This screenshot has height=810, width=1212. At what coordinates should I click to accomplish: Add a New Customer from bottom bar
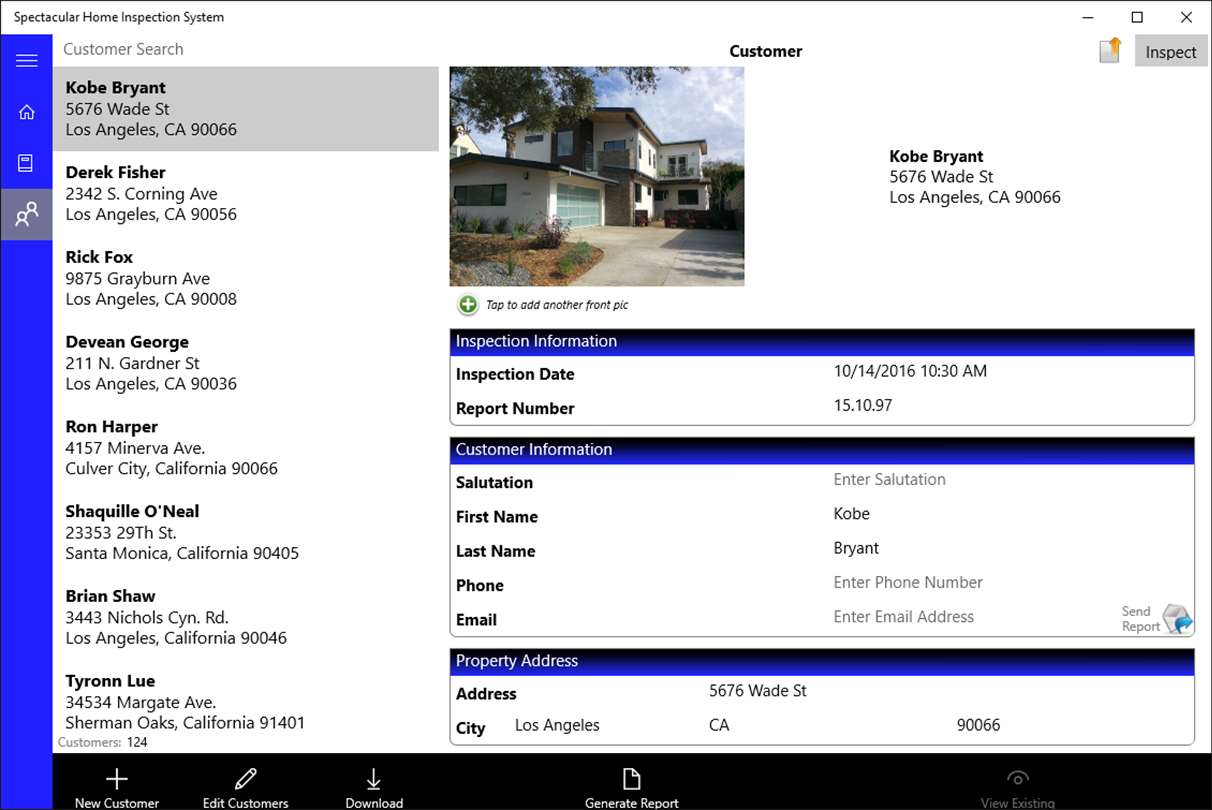pos(117,787)
